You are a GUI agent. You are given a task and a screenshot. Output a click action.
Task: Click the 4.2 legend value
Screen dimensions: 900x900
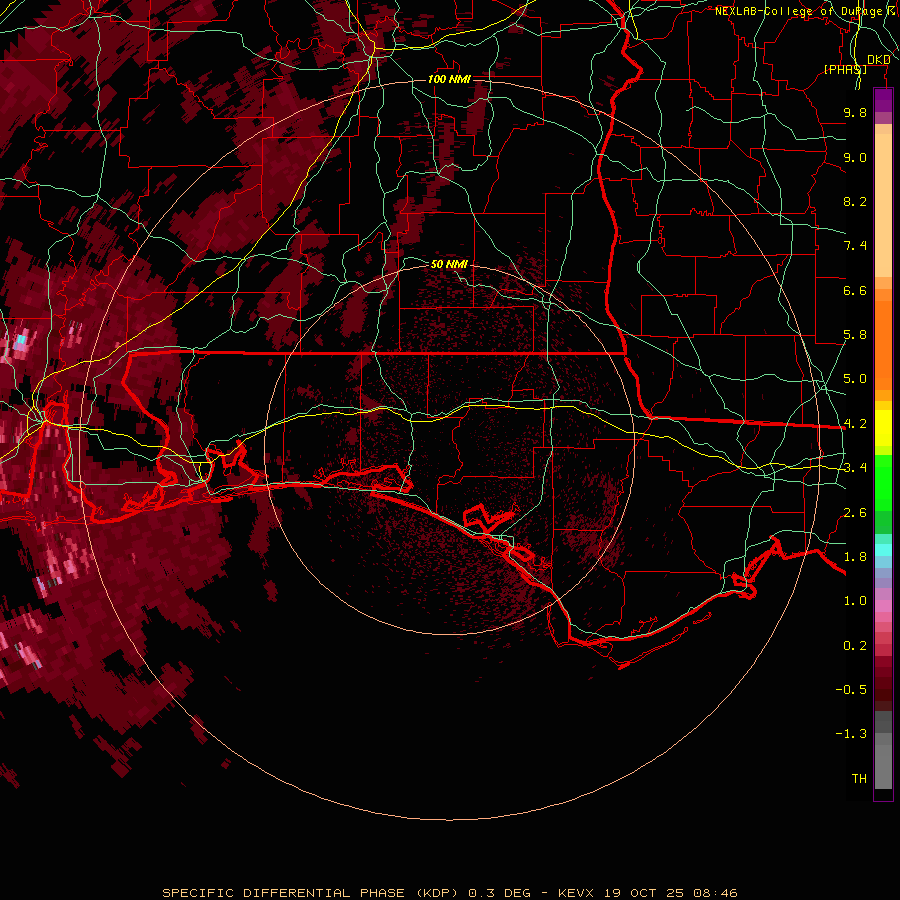pyautogui.click(x=855, y=424)
